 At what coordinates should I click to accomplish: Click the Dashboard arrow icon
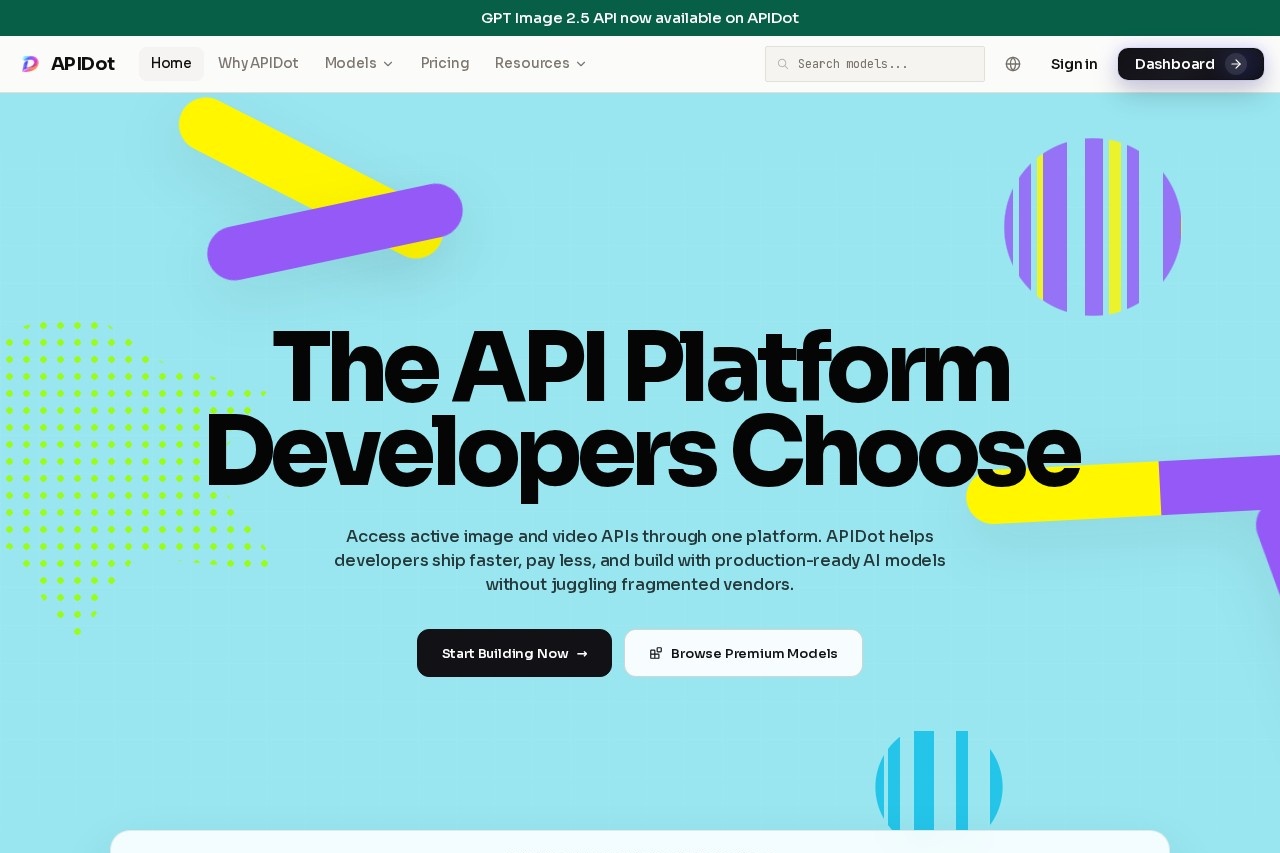click(x=1236, y=64)
